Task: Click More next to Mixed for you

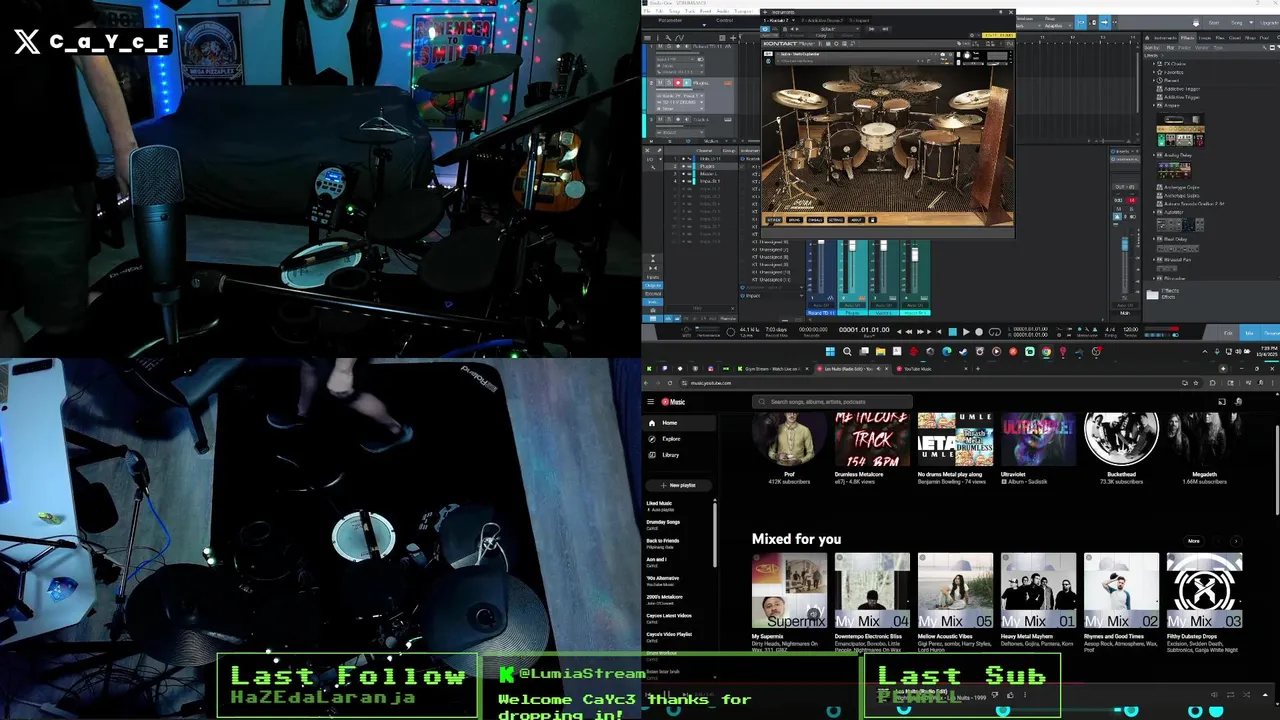Action: coord(1194,541)
